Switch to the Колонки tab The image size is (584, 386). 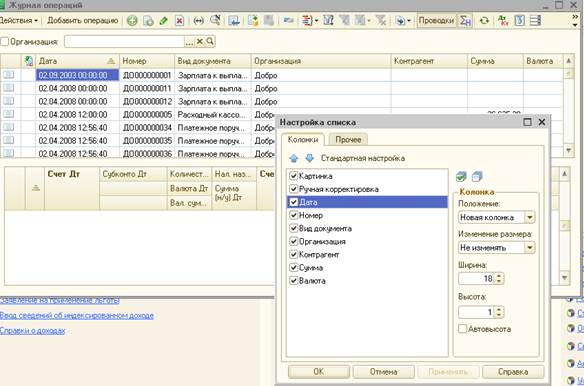tap(303, 139)
